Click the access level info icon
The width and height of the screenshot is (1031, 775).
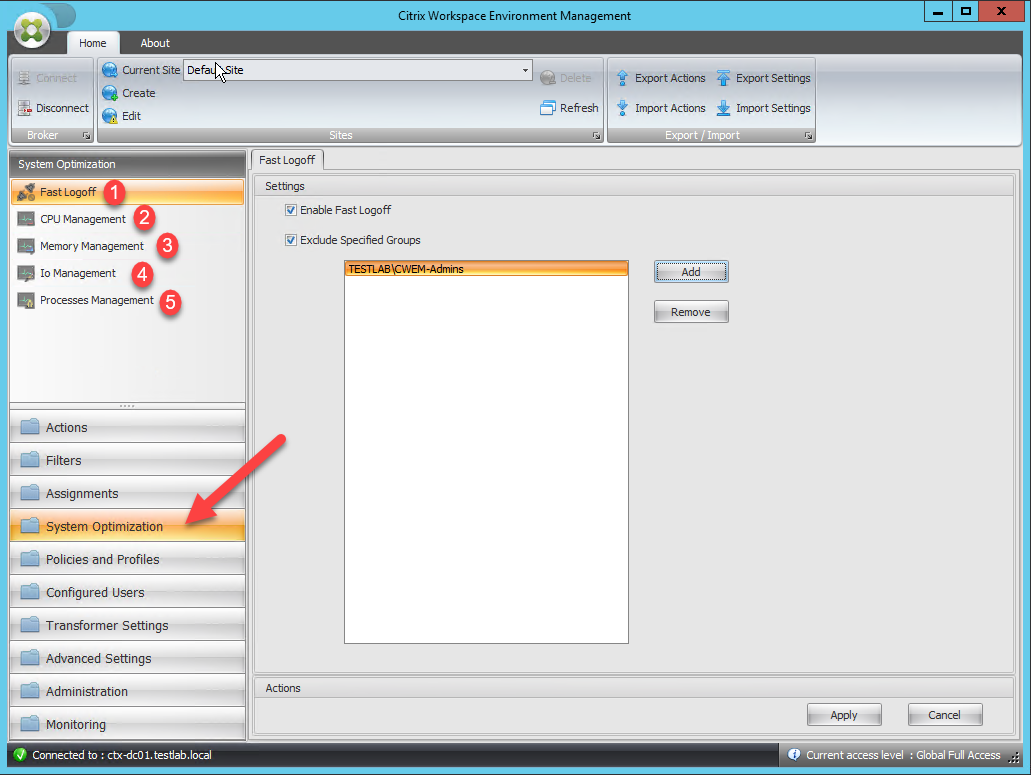tap(794, 755)
